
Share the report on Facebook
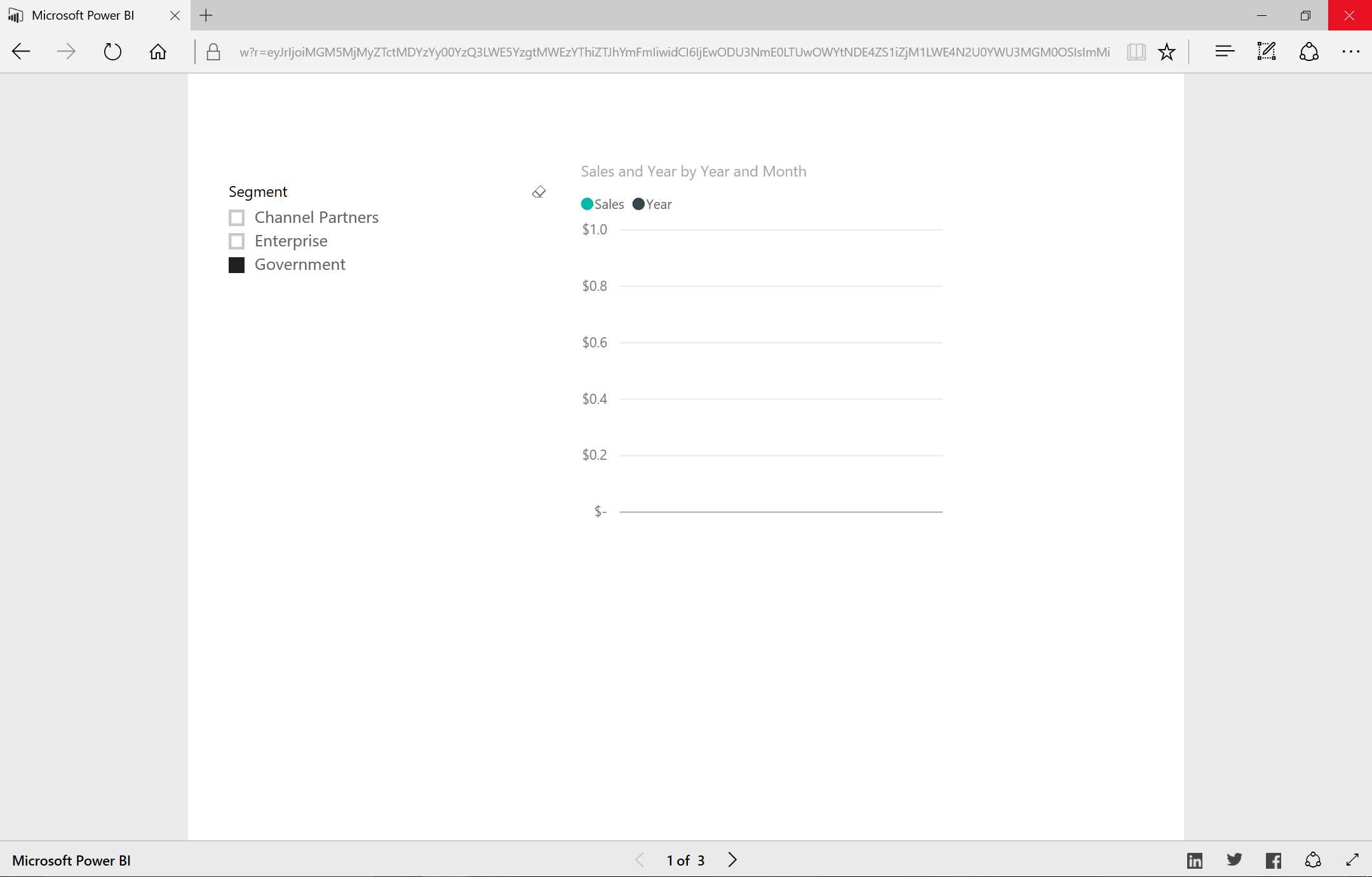(x=1274, y=860)
